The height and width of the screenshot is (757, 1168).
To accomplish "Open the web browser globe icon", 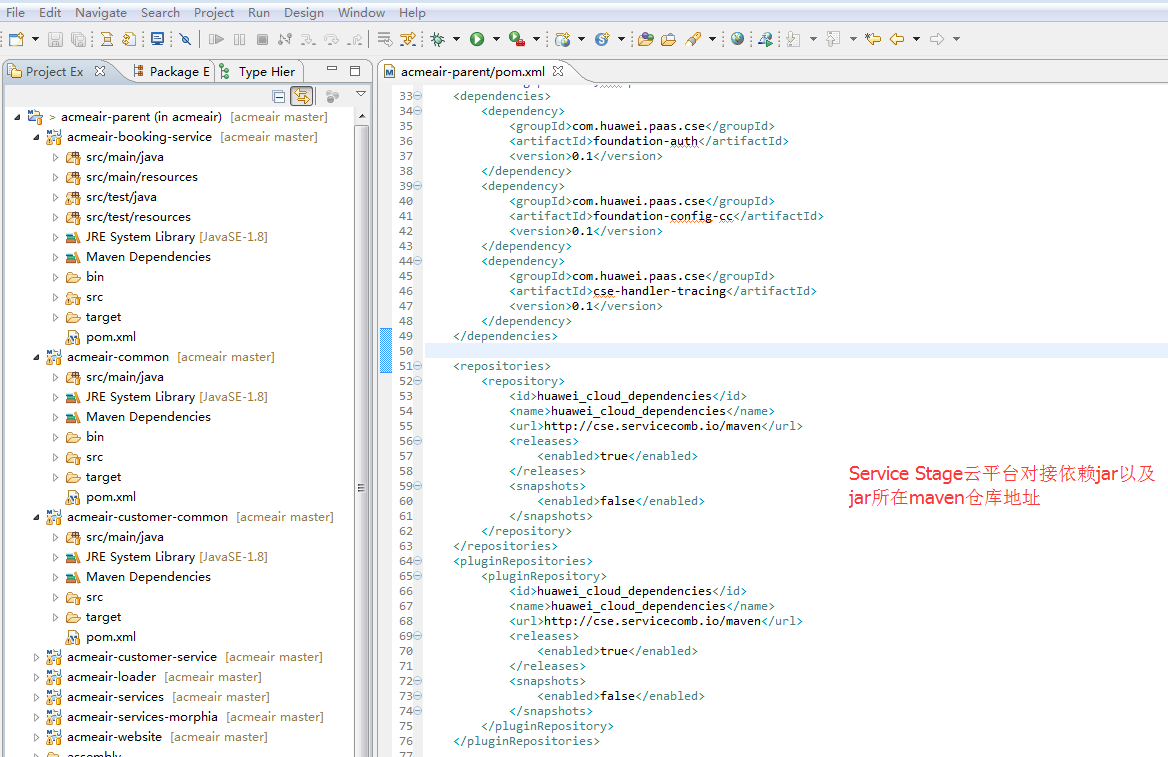I will (737, 39).
